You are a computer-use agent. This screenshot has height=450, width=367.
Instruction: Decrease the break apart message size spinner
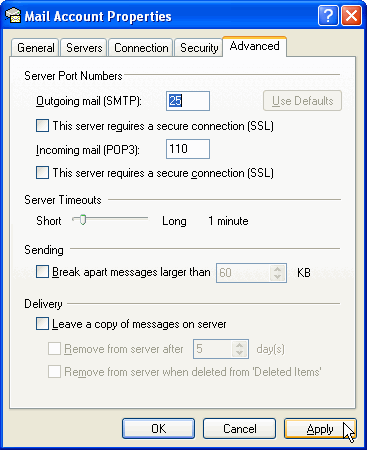[277, 277]
